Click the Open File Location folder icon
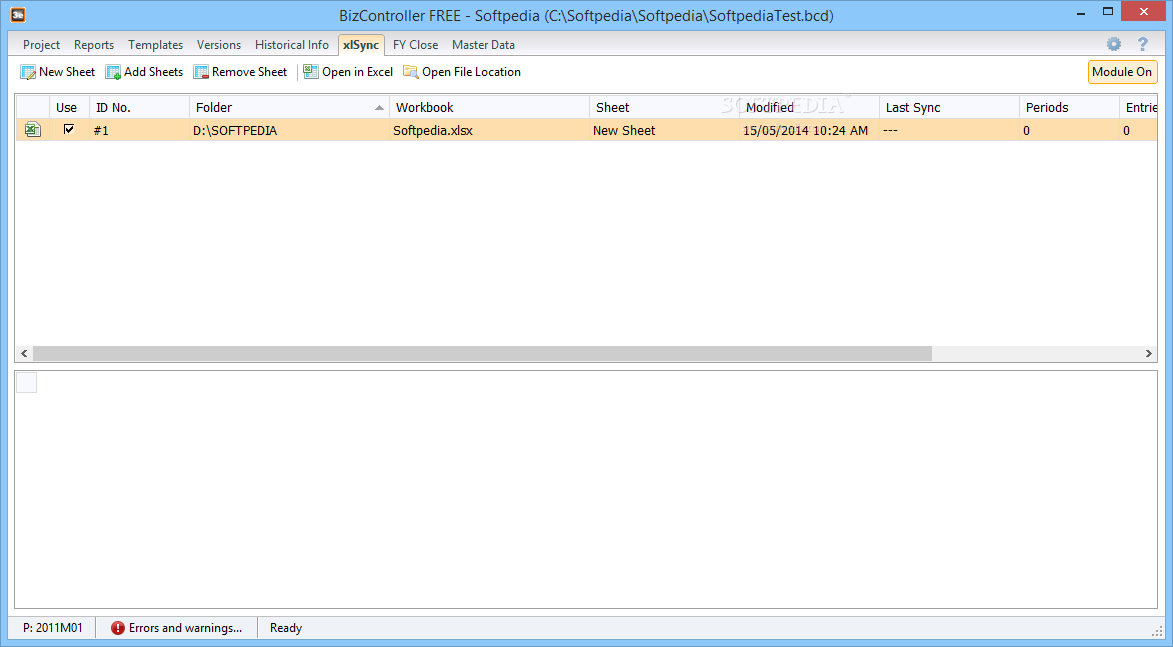The height and width of the screenshot is (647, 1173). pos(411,72)
